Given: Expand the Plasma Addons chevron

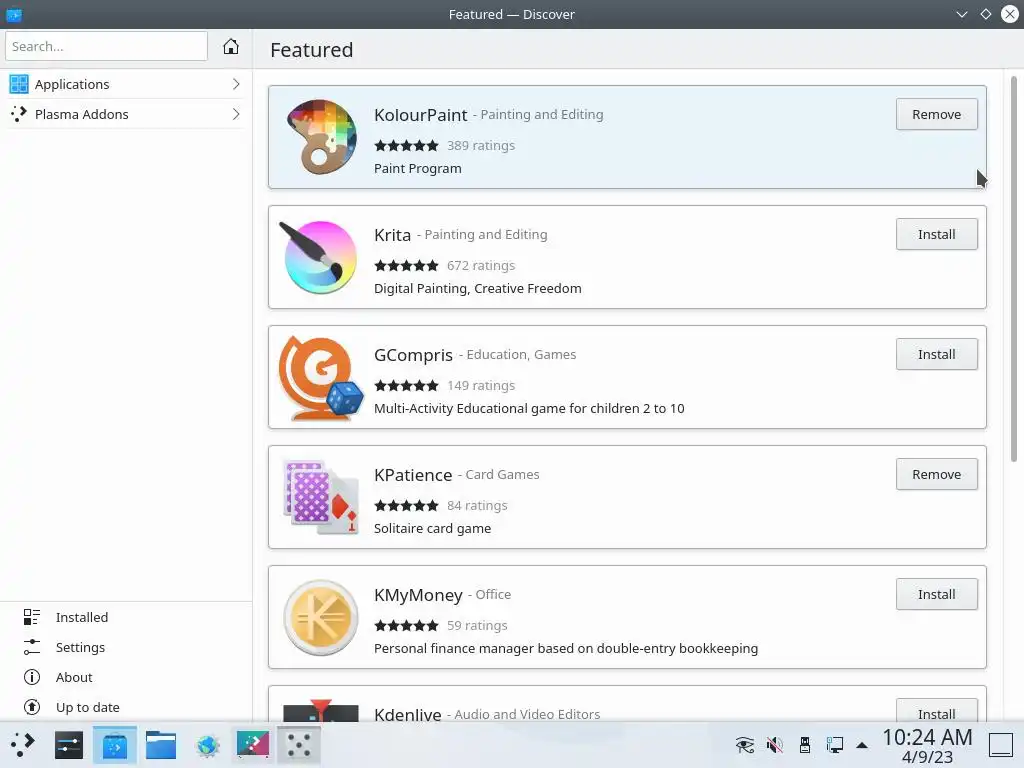Looking at the screenshot, I should (236, 114).
